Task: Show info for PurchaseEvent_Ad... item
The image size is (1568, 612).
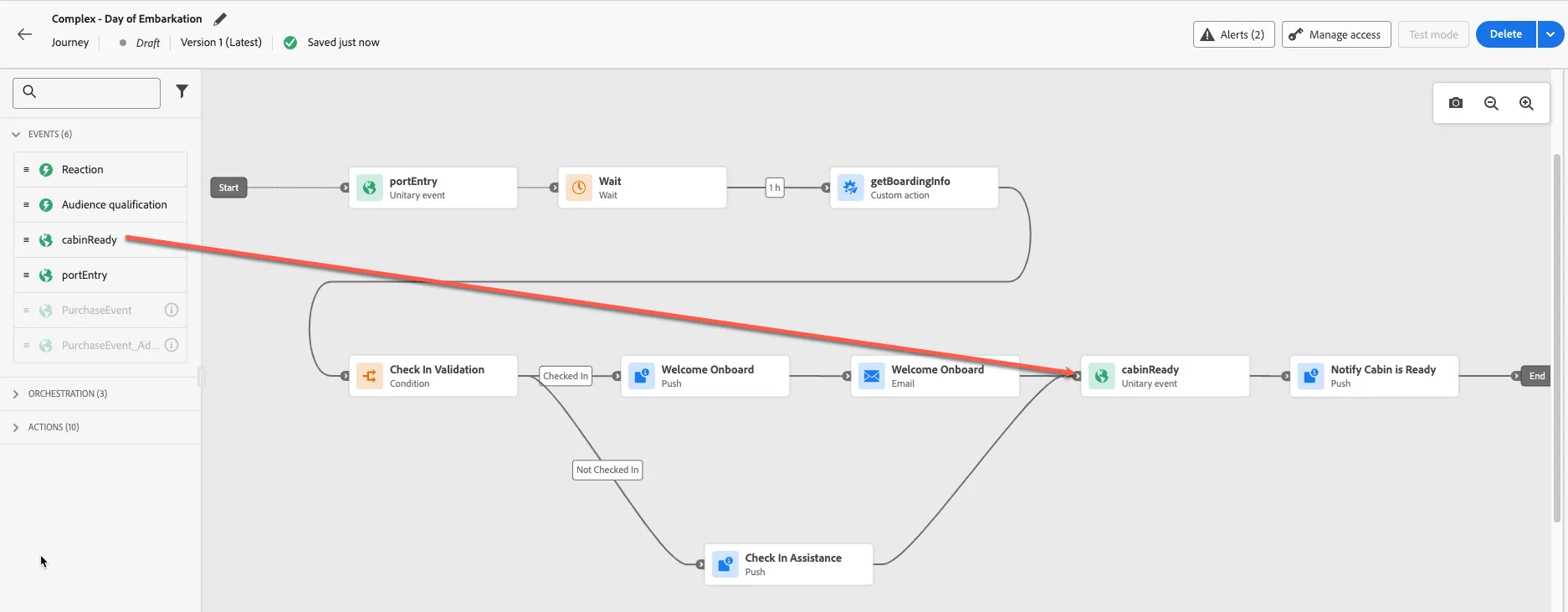Action: tap(172, 345)
